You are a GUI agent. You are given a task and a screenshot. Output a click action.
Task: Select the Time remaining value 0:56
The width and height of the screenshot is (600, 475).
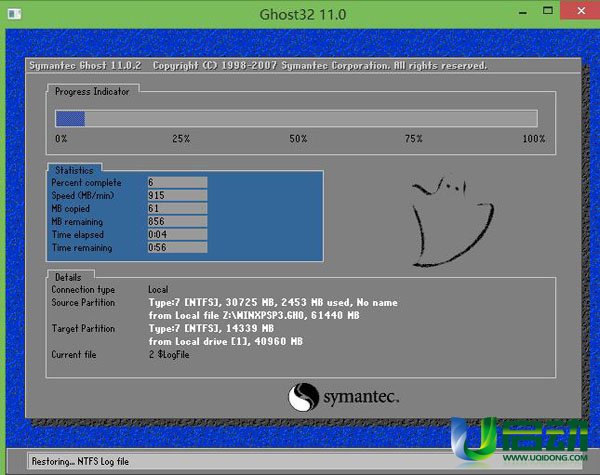[178, 247]
